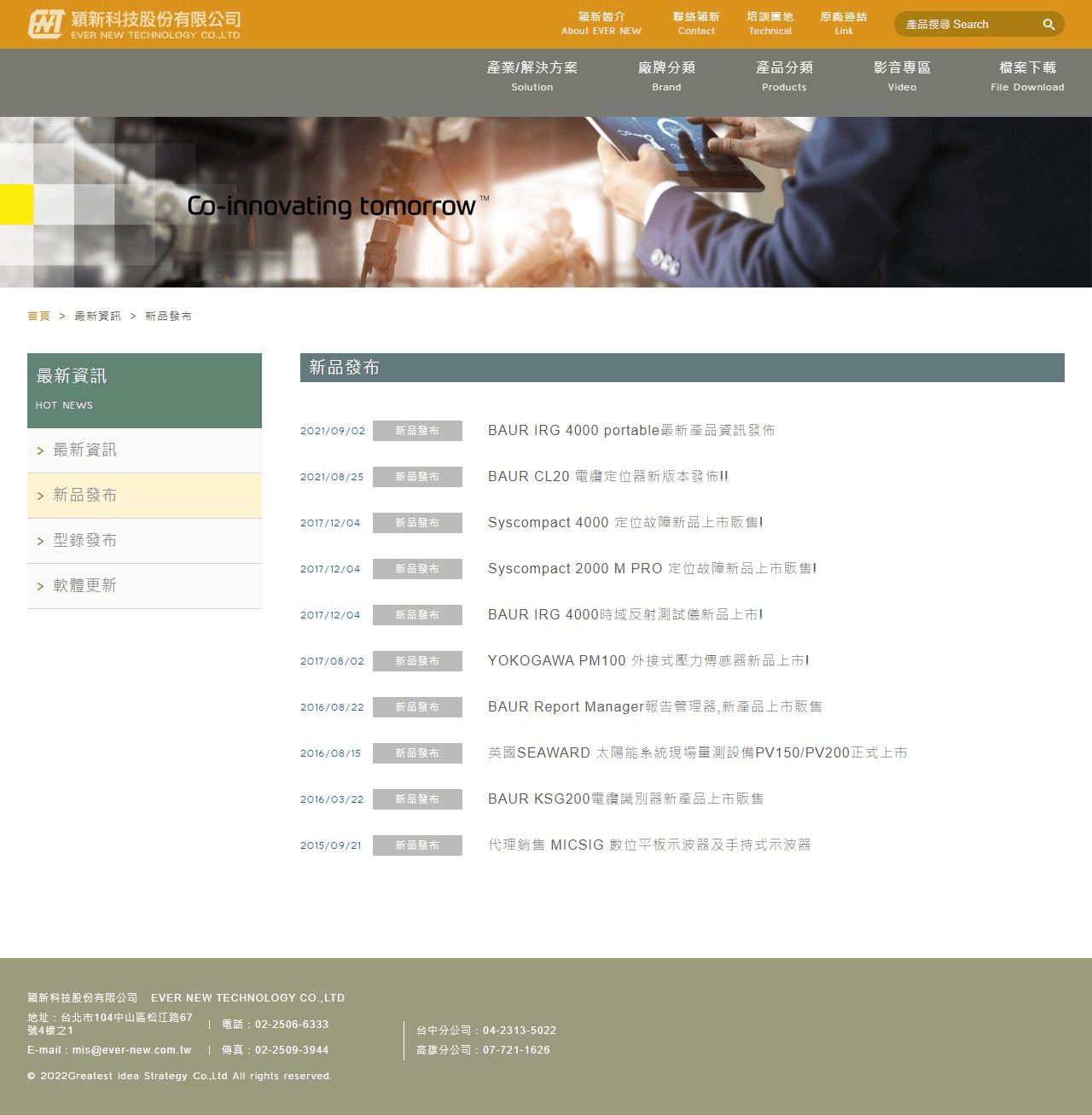Click the 最新資訊 breadcrumb link
Screen dimensions: 1092x1115
click(x=97, y=316)
